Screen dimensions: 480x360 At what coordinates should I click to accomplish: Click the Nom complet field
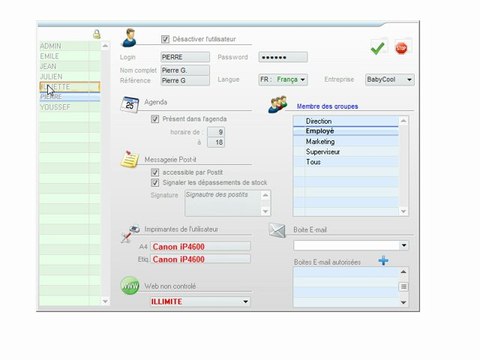[x=185, y=70]
